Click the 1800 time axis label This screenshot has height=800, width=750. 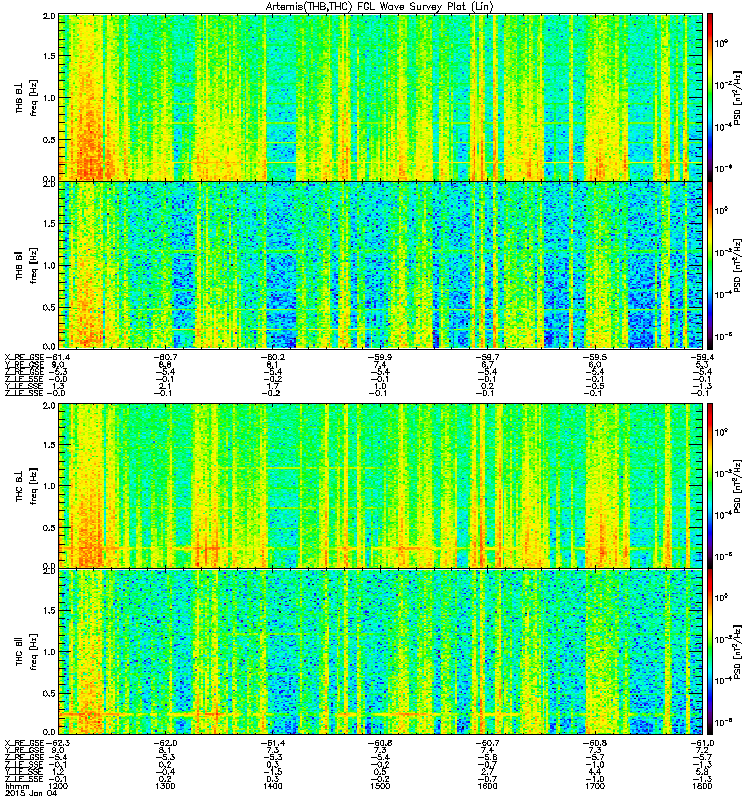point(702,786)
